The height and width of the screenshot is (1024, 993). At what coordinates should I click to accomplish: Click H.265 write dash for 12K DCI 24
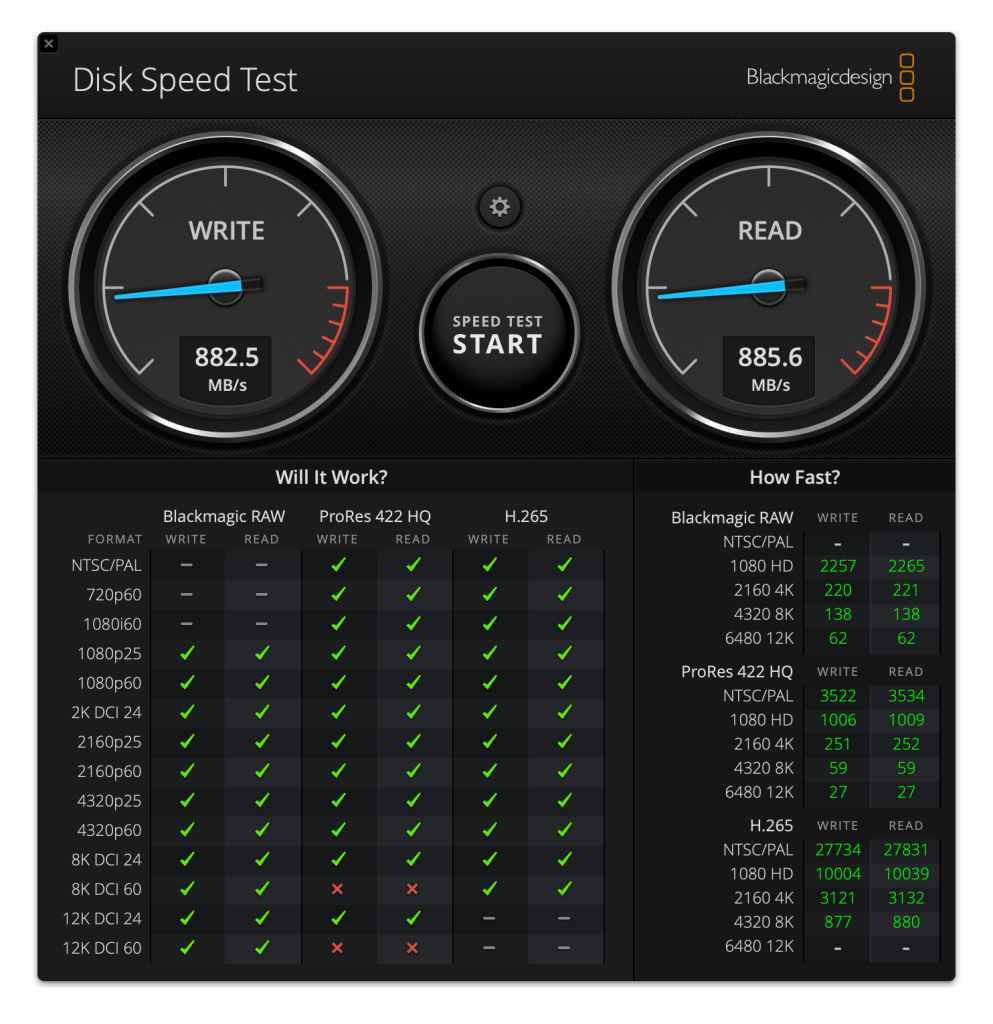pyautogui.click(x=489, y=918)
